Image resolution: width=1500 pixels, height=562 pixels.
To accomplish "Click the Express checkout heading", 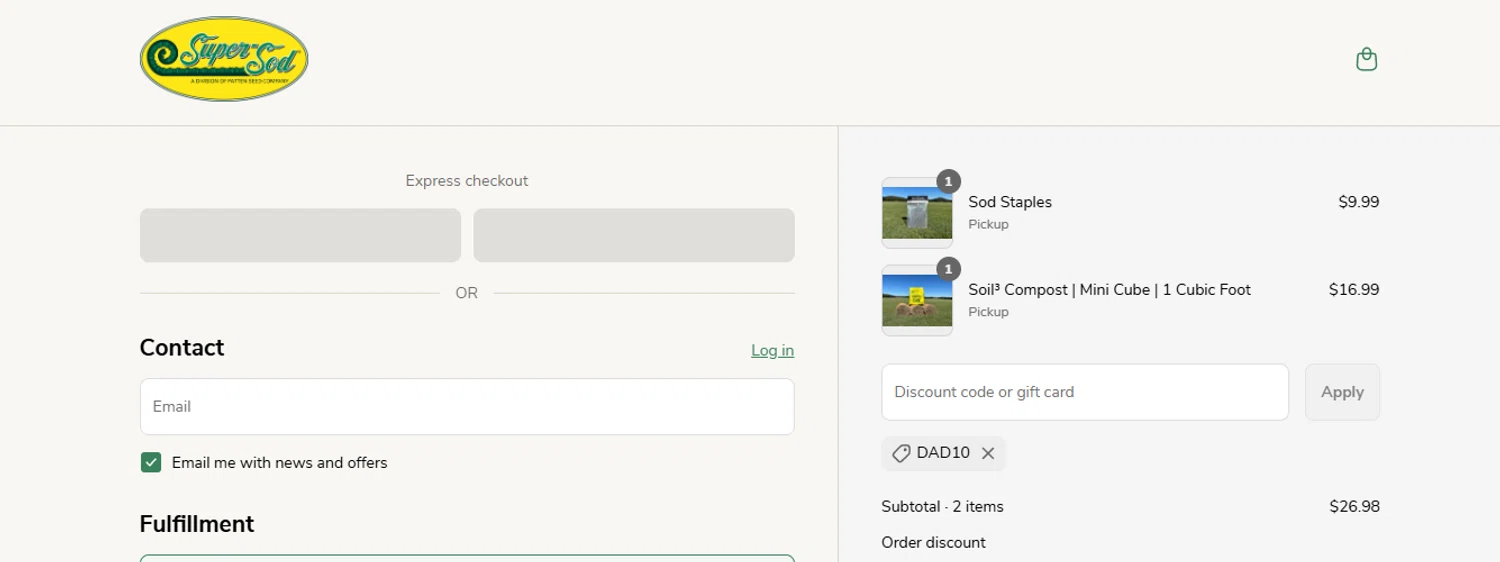I will (467, 181).
